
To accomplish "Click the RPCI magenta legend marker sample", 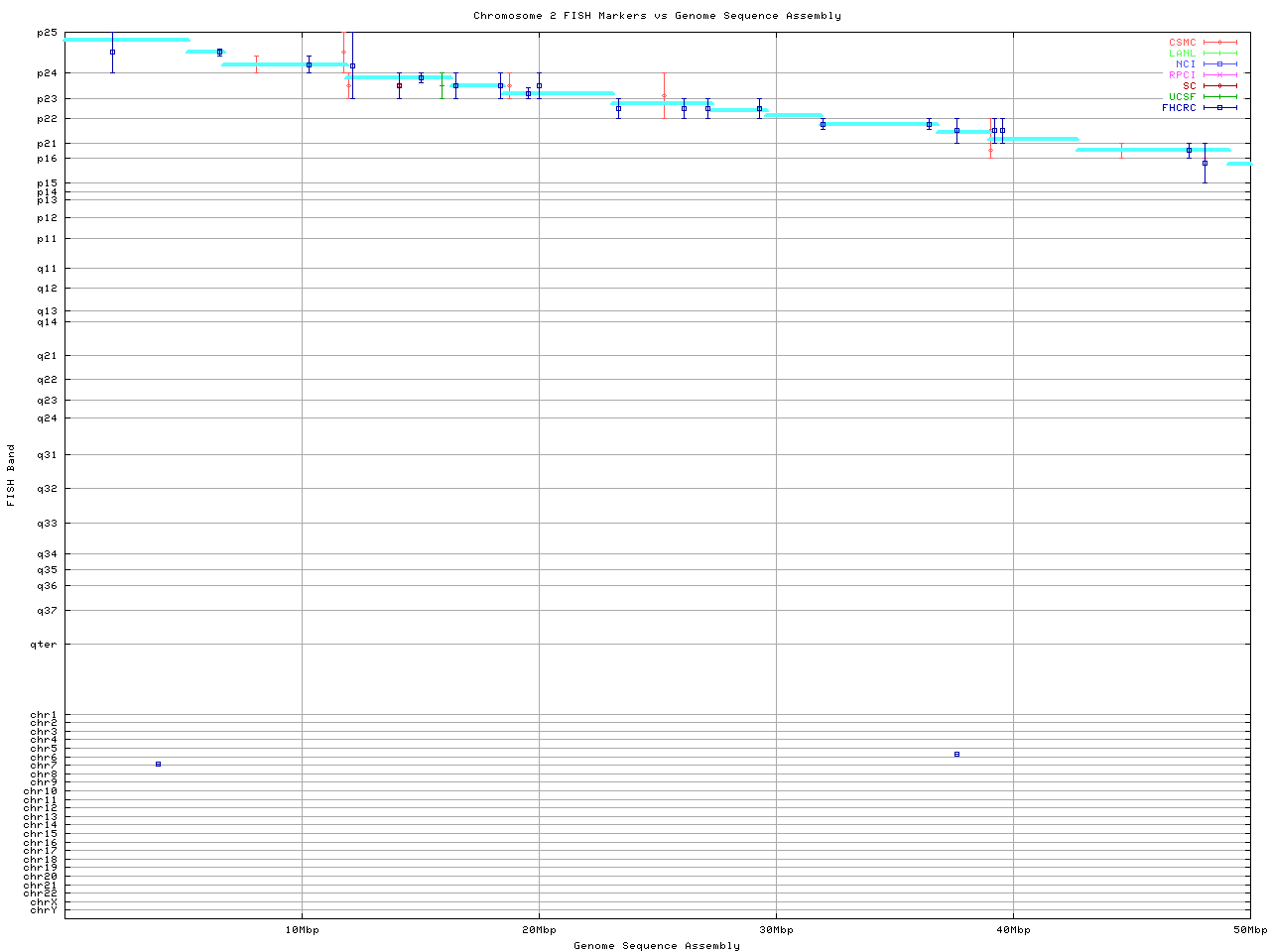I will click(x=1219, y=75).
